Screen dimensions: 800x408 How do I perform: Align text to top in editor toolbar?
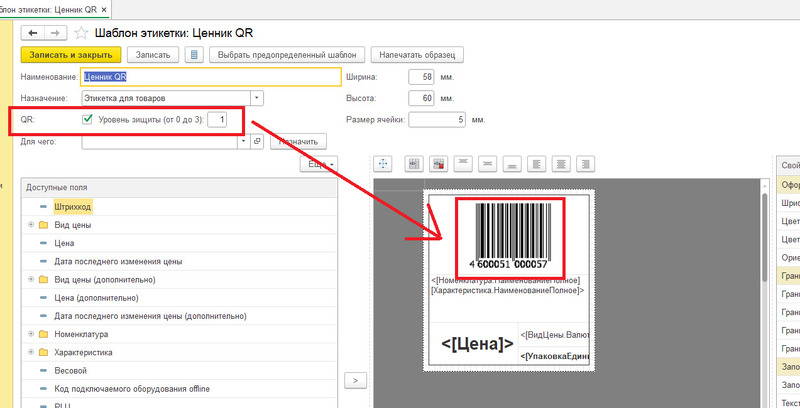coord(462,163)
